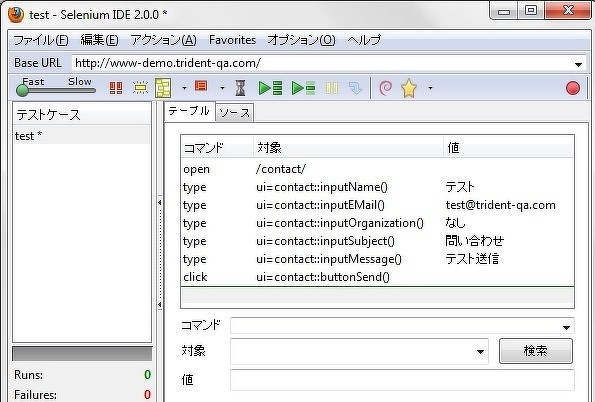595x402 pixels.
Task: Switch to ソース tab
Action: click(235, 113)
